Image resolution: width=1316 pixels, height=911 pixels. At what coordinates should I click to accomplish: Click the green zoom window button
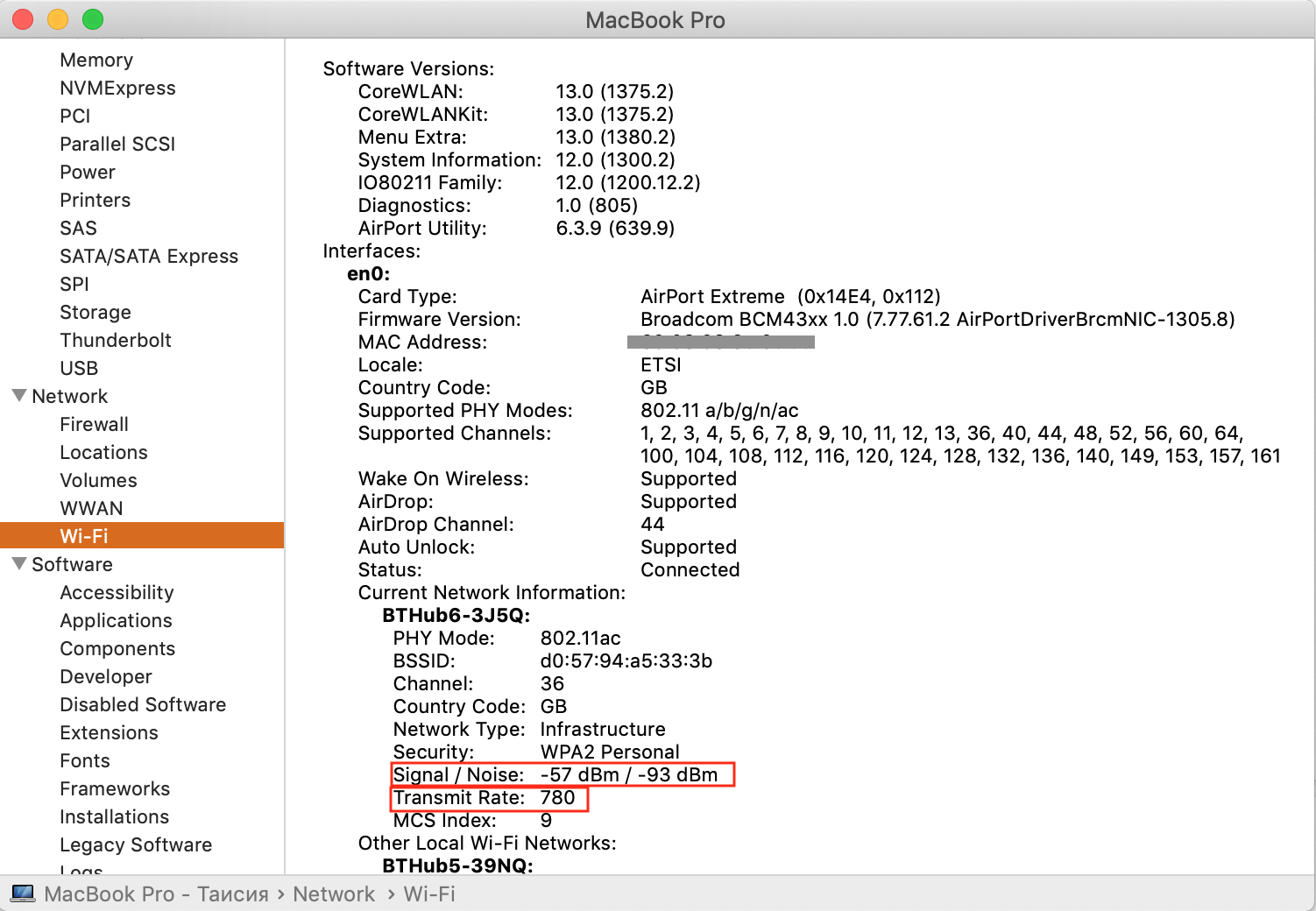93,19
